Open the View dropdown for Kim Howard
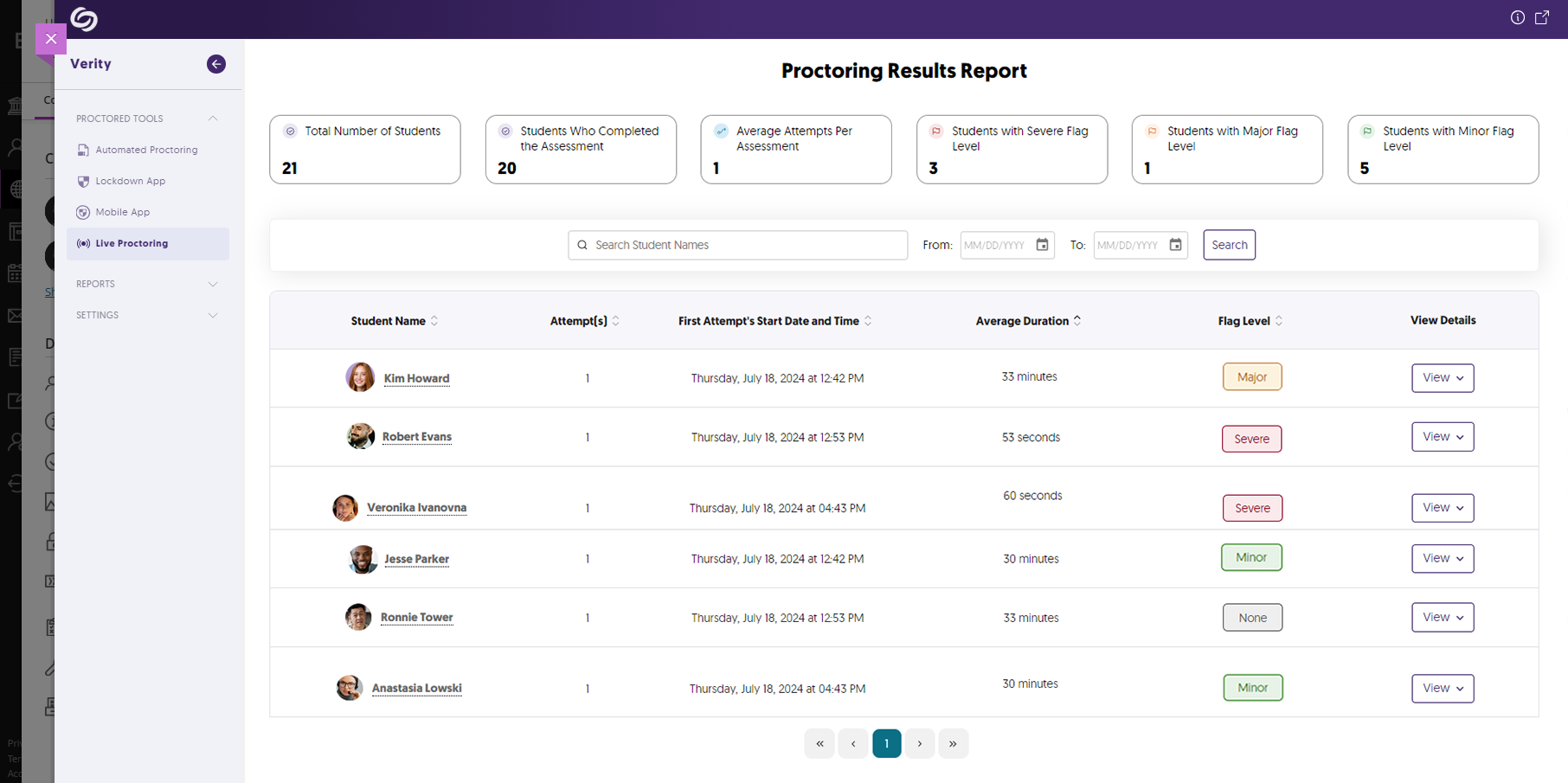Screen dimensions: 1568x783 point(1443,378)
